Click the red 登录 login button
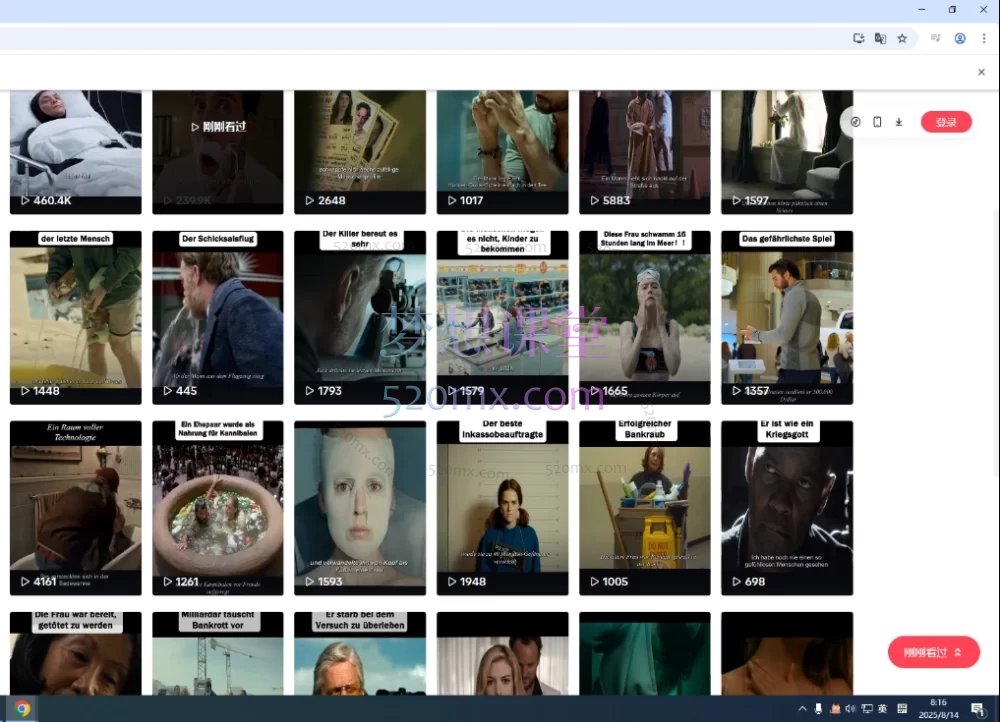The width and height of the screenshot is (1000, 722). [946, 122]
